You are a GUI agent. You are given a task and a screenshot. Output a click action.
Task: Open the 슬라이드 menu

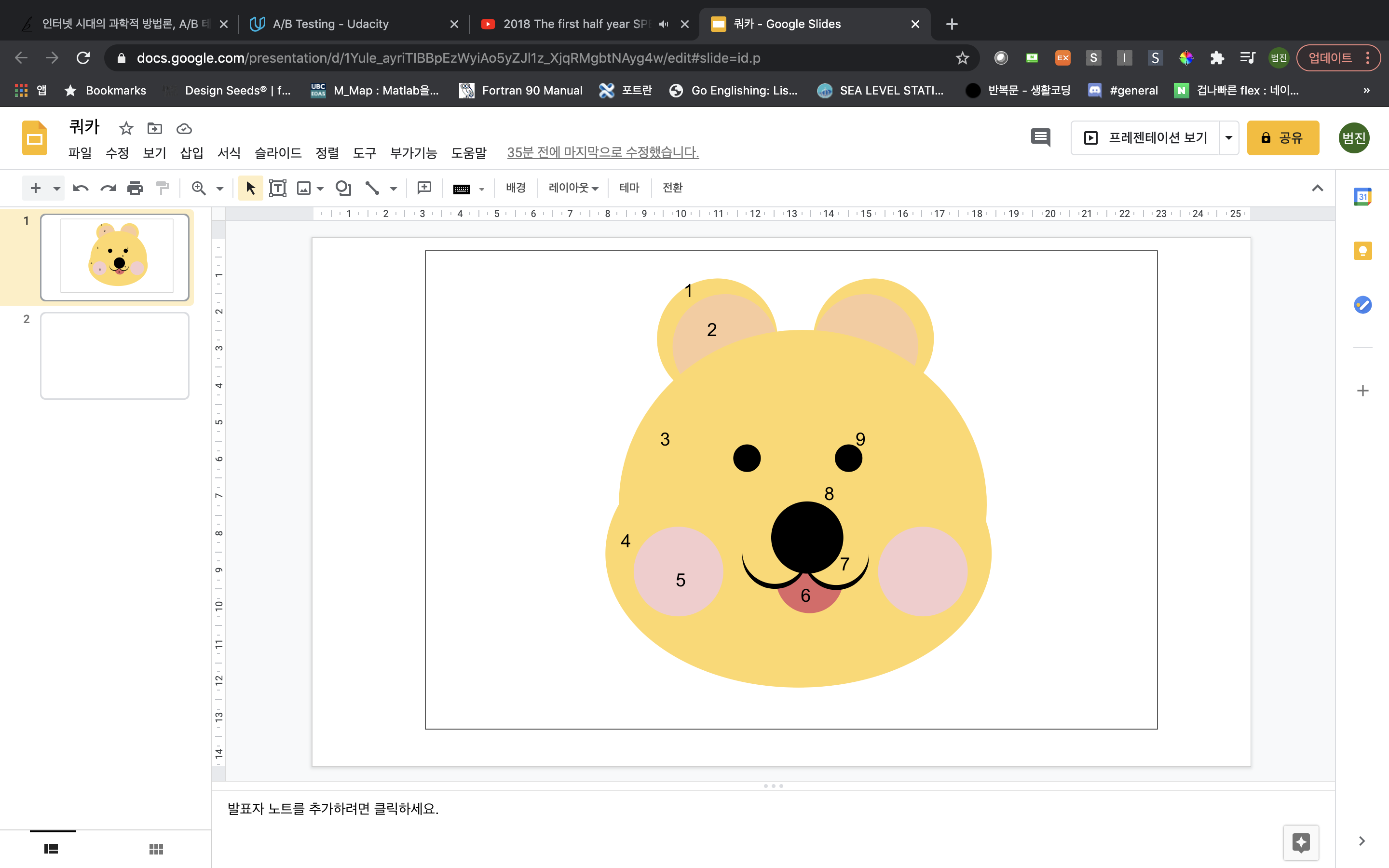(x=278, y=153)
